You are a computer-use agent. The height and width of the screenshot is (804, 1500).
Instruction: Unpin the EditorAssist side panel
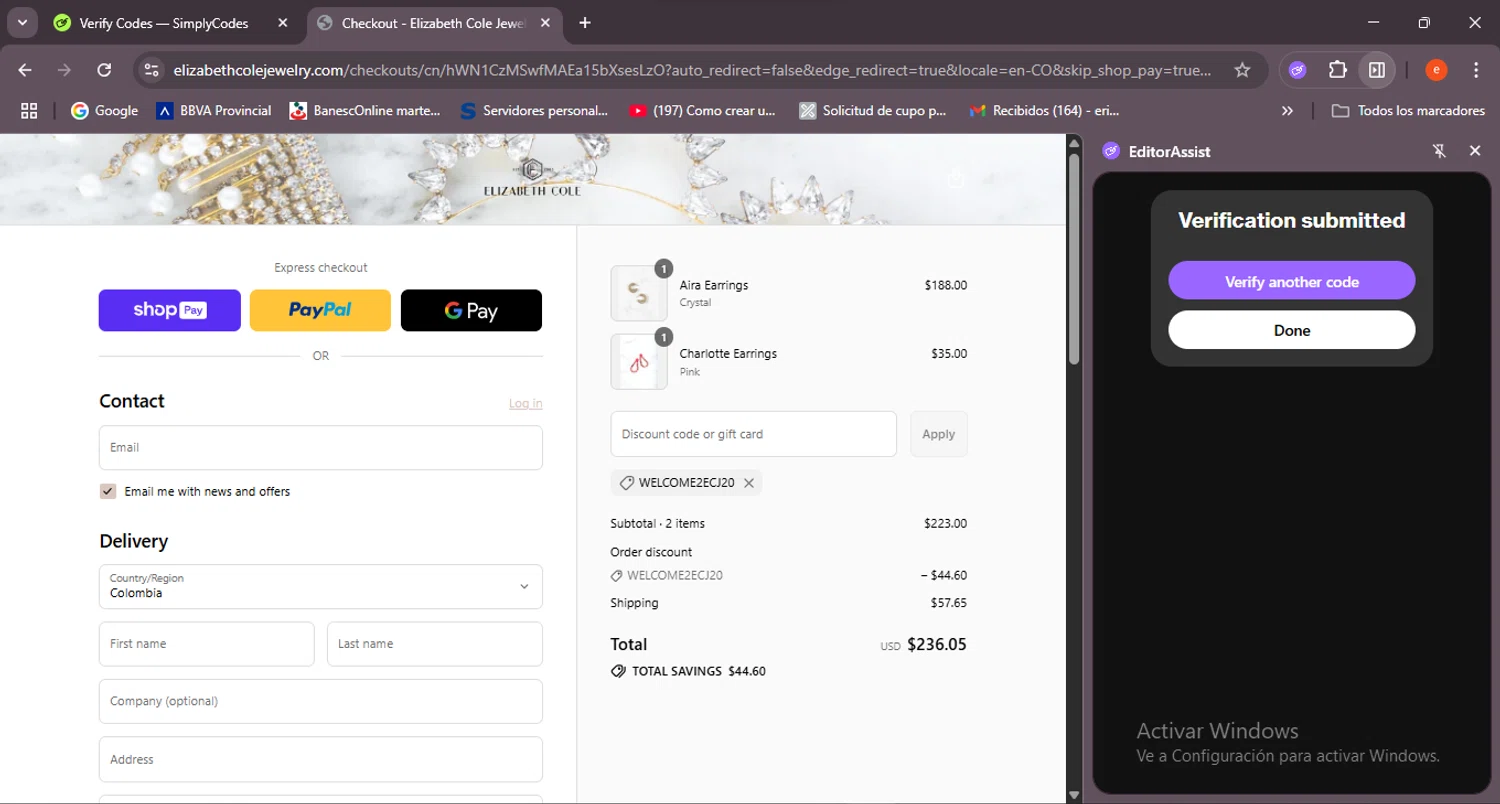pyautogui.click(x=1439, y=151)
